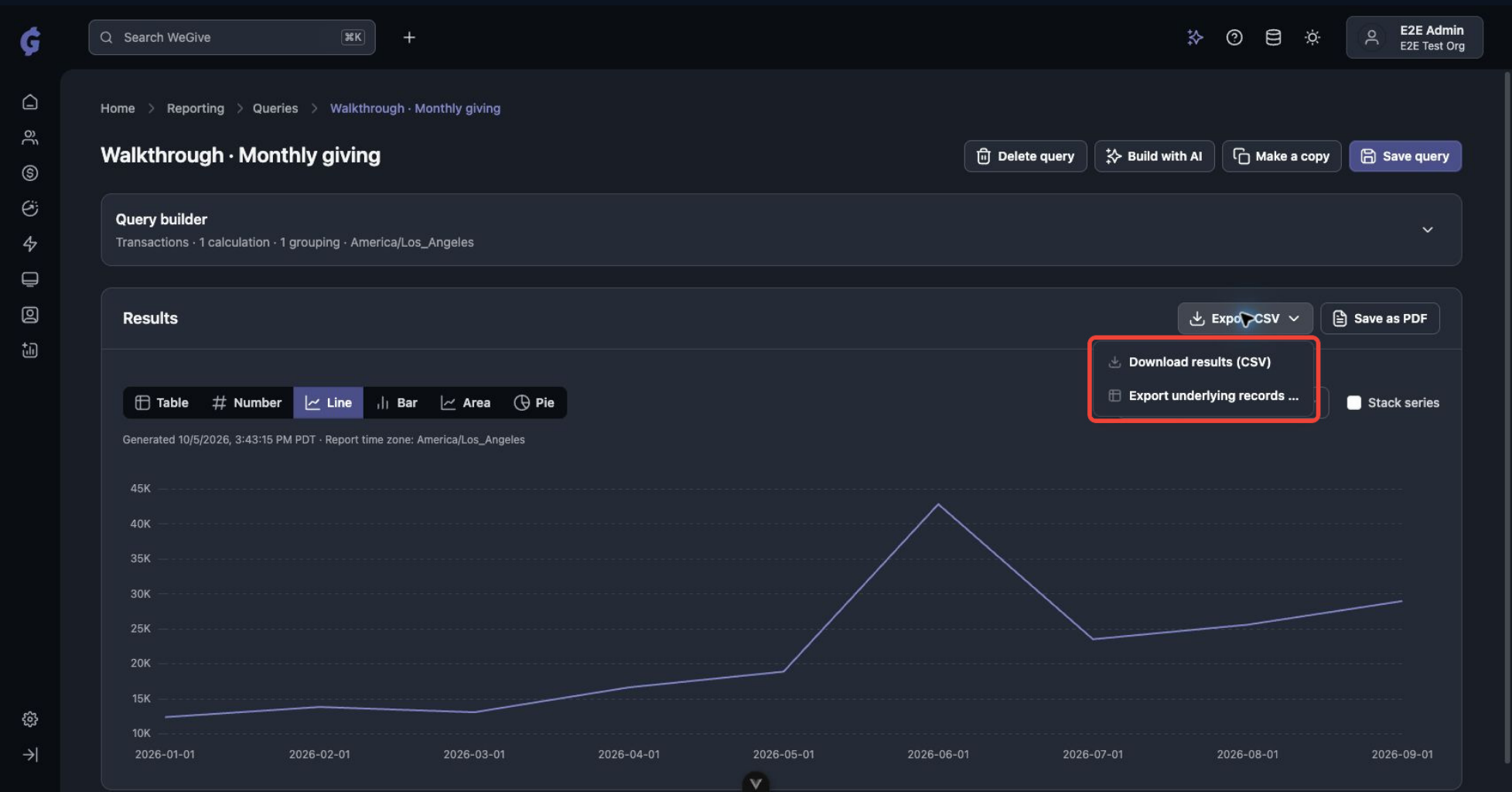Choose Export underlying records option
This screenshot has height=792, width=1512.
coord(1204,396)
